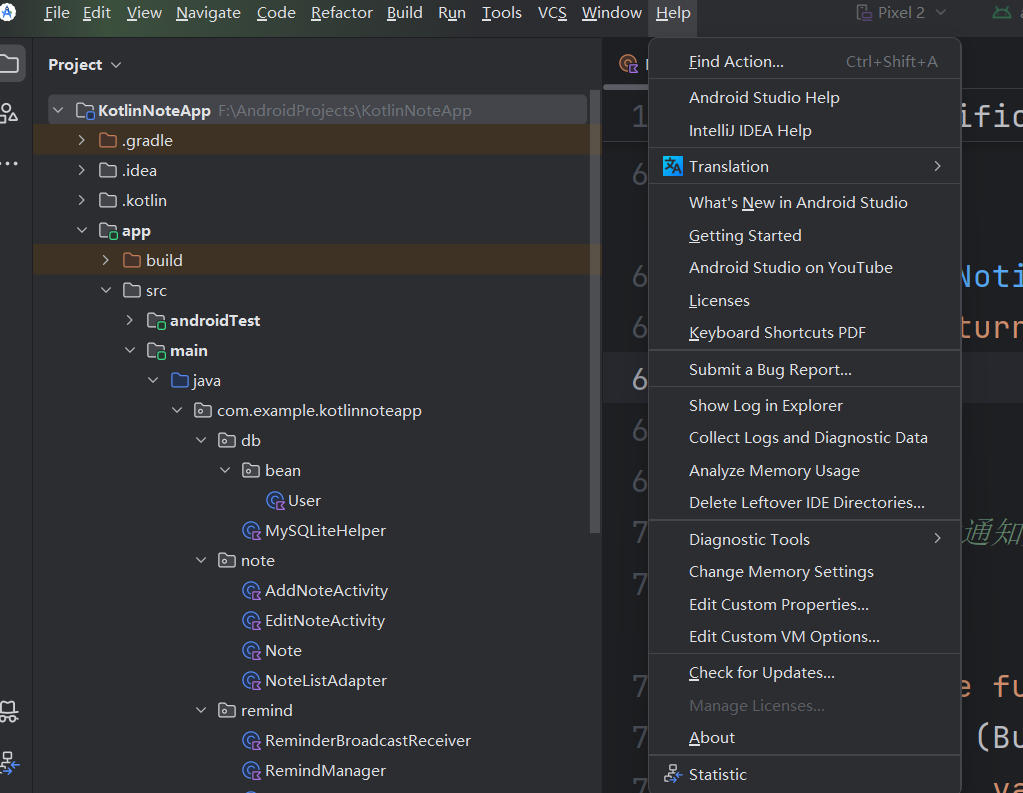The image size is (1023, 793).
Task: Click the AddNoteActivity file icon
Action: (251, 591)
